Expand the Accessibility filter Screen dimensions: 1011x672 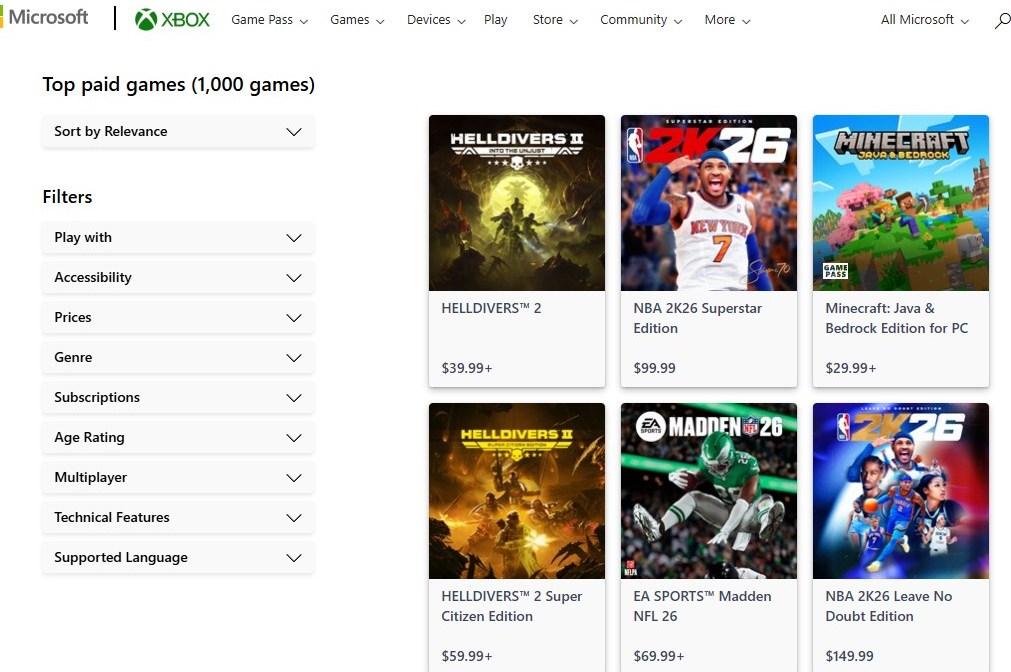coord(178,277)
